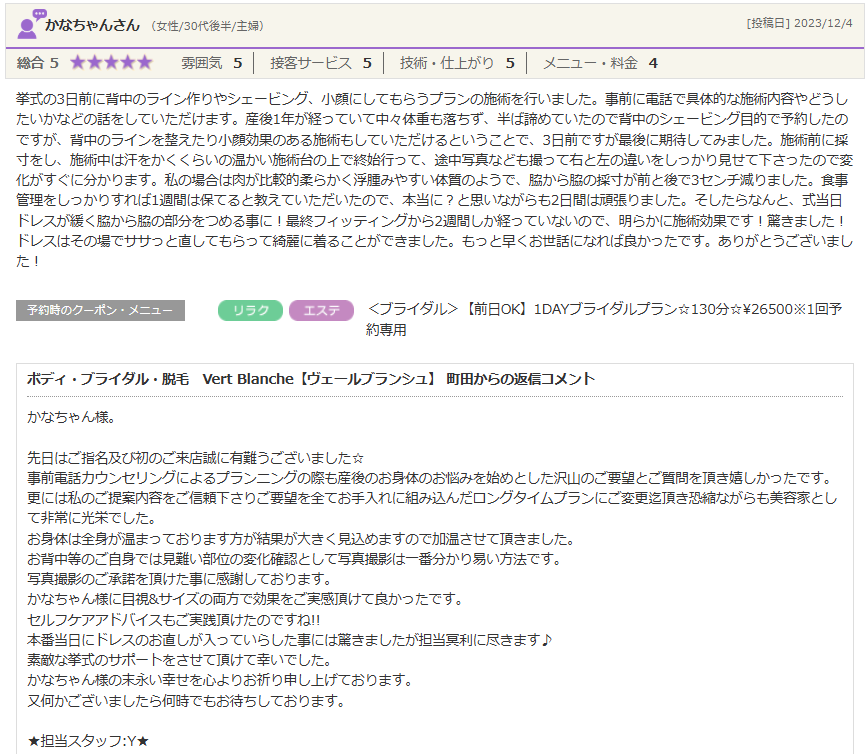Click the メニュー・料金 4 rating
This screenshot has height=754, width=865.
[x=600, y=63]
